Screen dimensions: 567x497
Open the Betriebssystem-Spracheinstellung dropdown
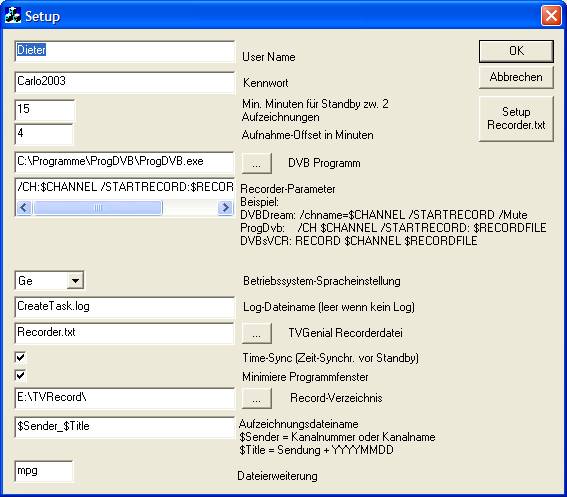coord(75,281)
